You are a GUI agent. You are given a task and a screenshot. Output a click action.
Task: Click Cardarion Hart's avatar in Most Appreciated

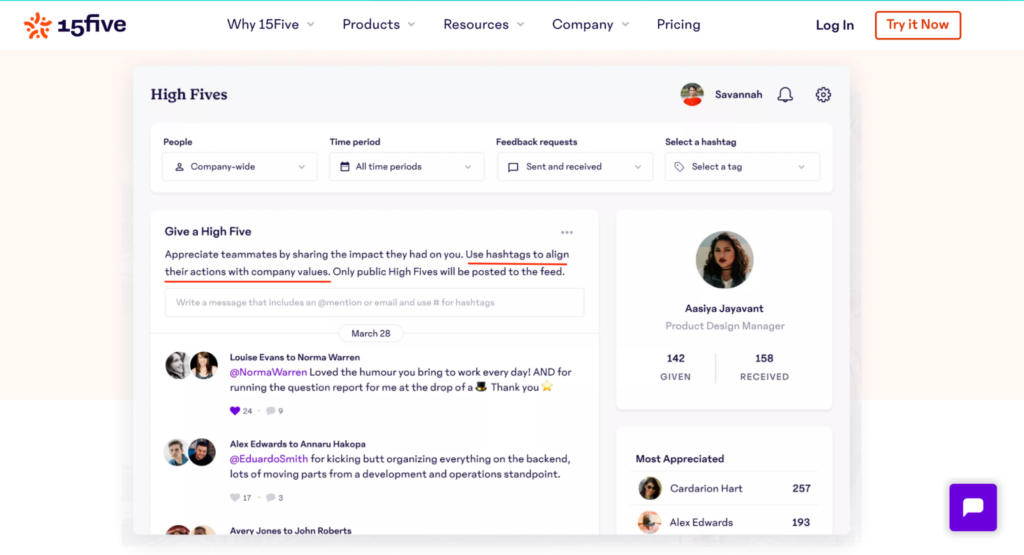click(x=650, y=488)
